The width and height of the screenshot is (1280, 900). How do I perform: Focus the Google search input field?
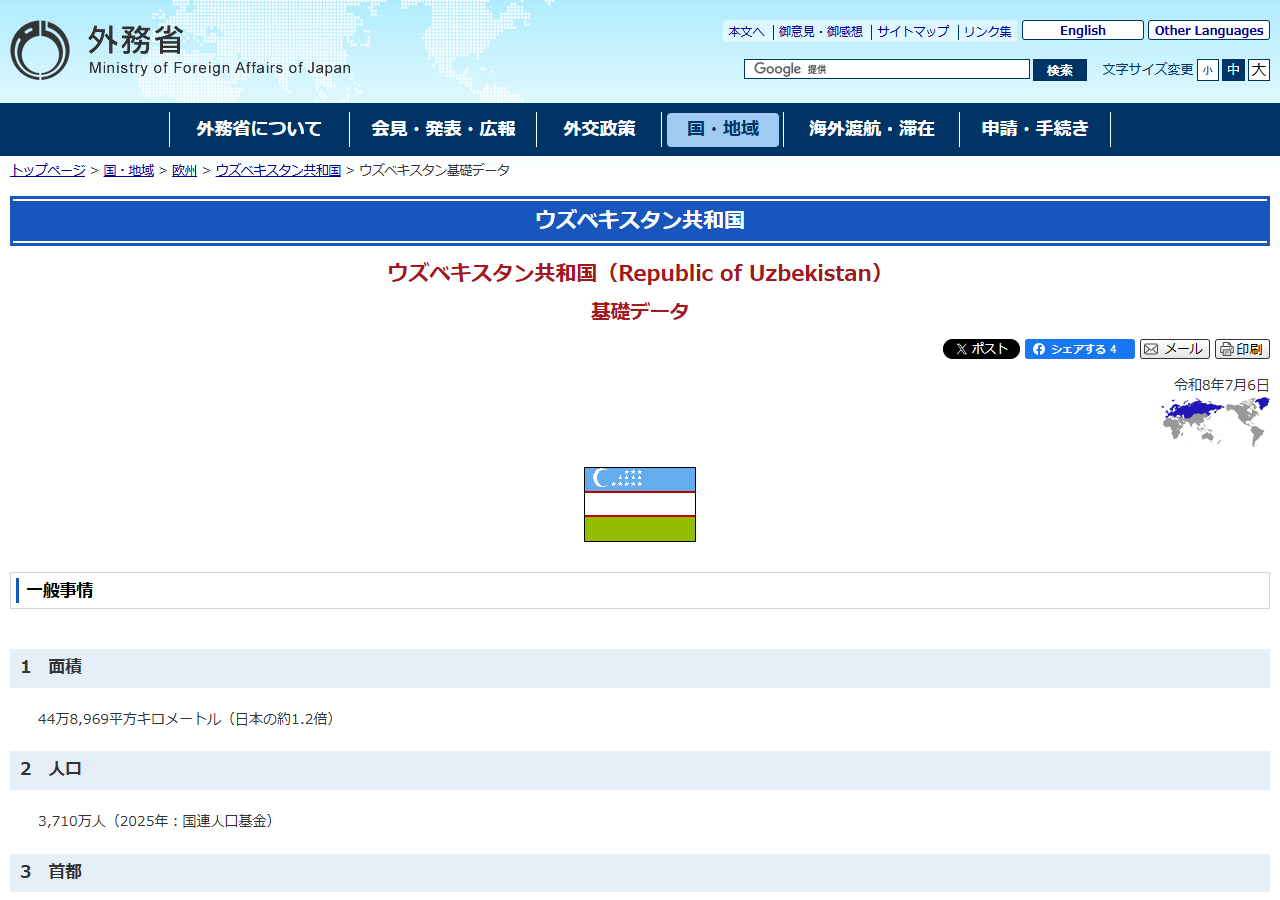(887, 69)
